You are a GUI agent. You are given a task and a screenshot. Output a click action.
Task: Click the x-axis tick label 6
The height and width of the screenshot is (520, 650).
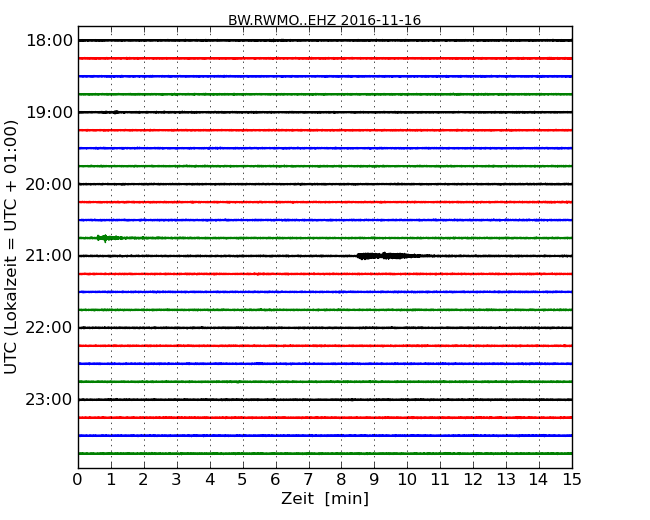pyautogui.click(x=276, y=480)
